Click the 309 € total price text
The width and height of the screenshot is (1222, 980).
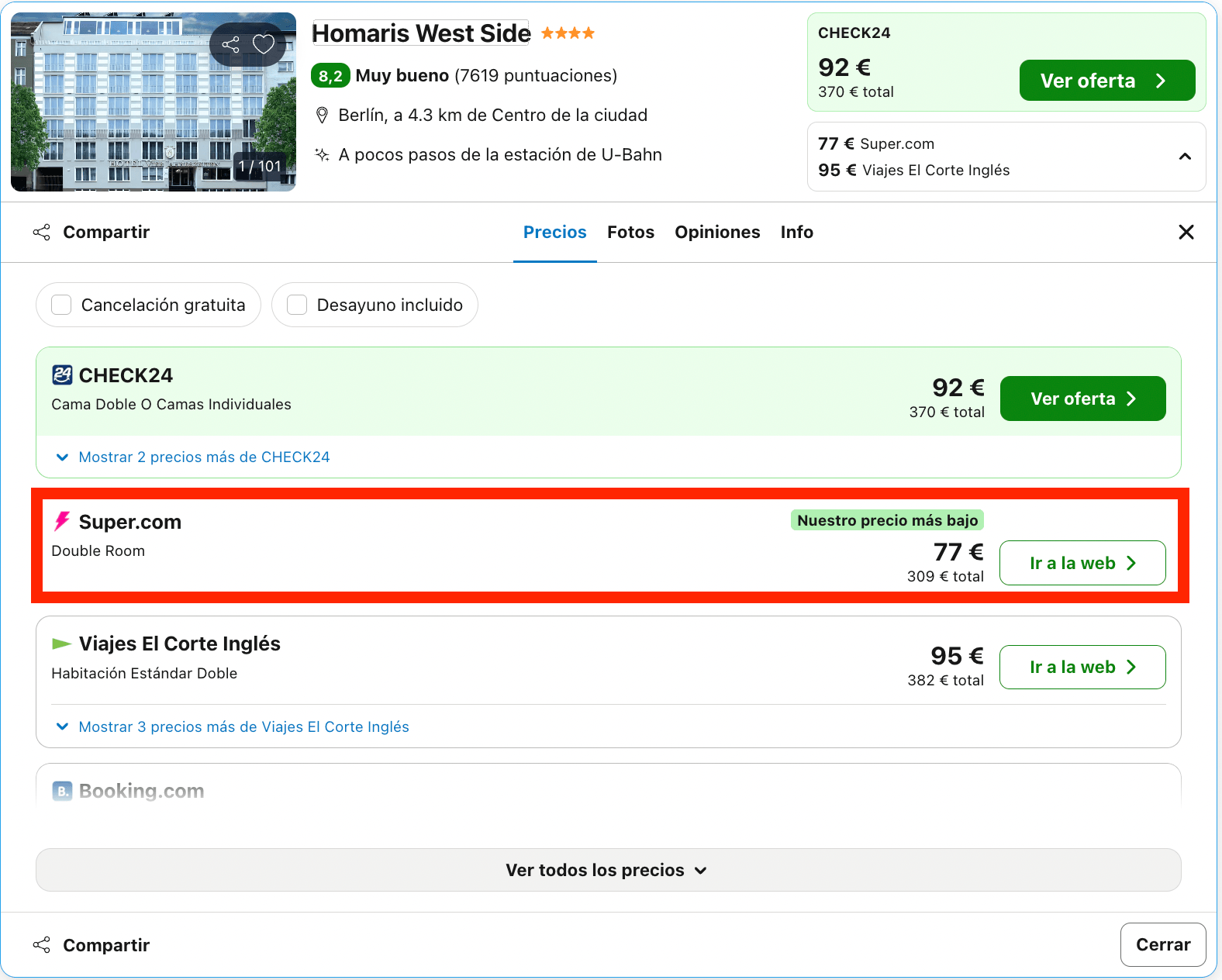(x=945, y=576)
